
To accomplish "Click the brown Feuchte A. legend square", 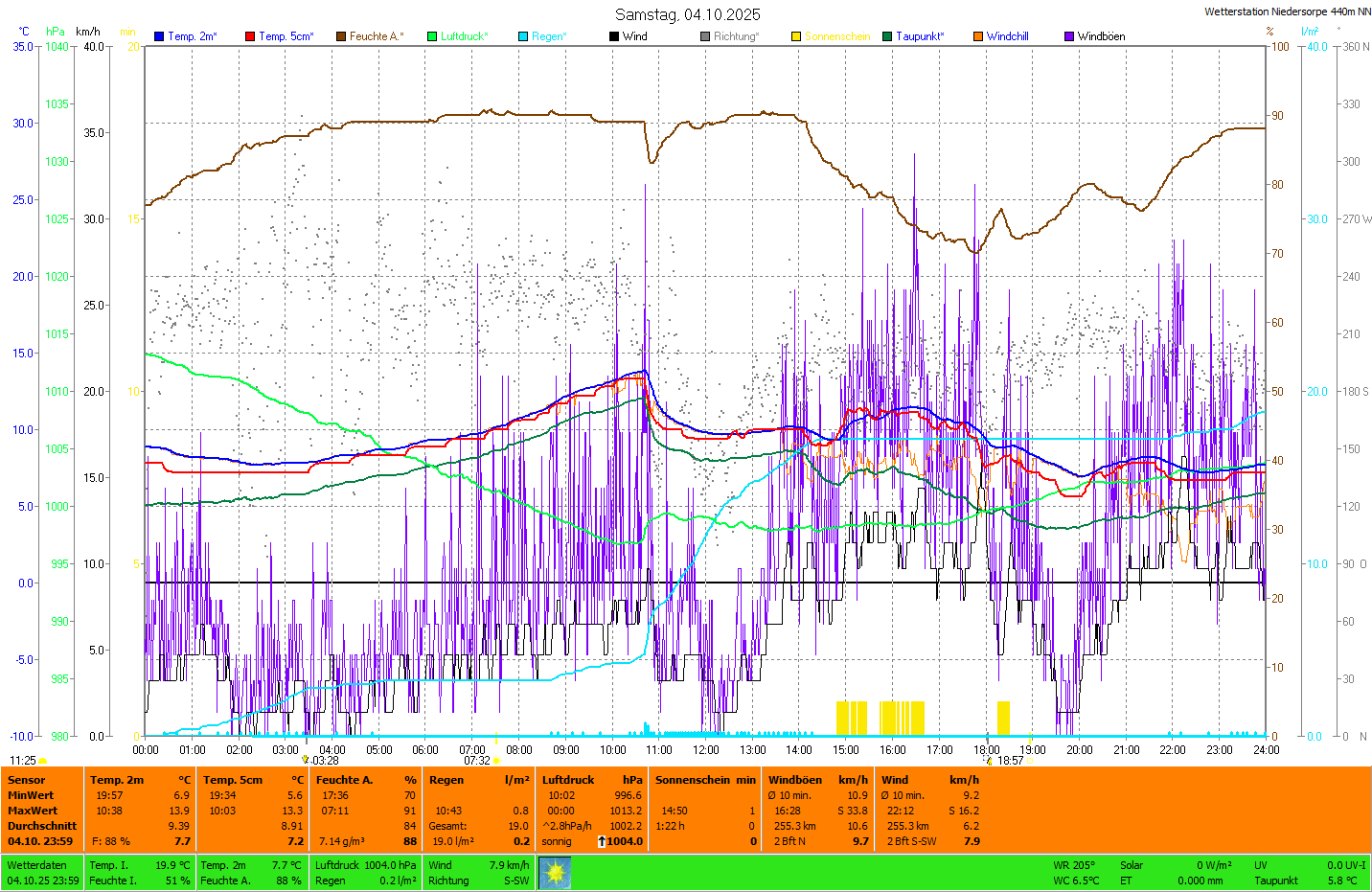I will [341, 36].
